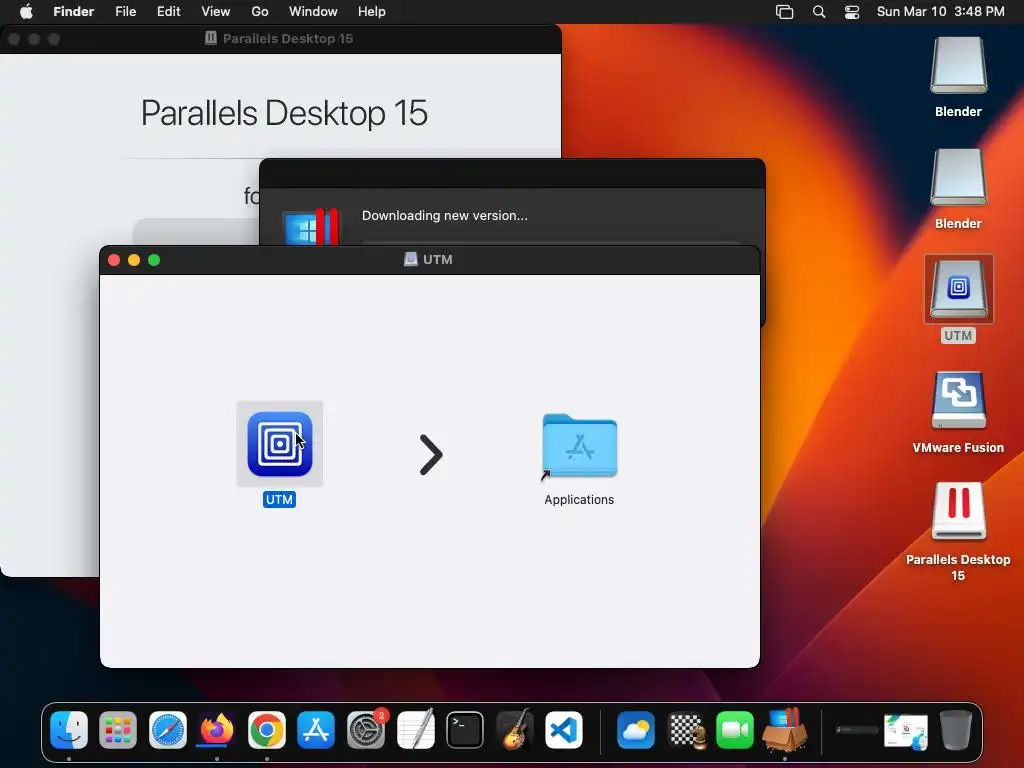The width and height of the screenshot is (1024, 768).
Task: Select the second Blender disk on the desktop
Action: click(x=958, y=178)
